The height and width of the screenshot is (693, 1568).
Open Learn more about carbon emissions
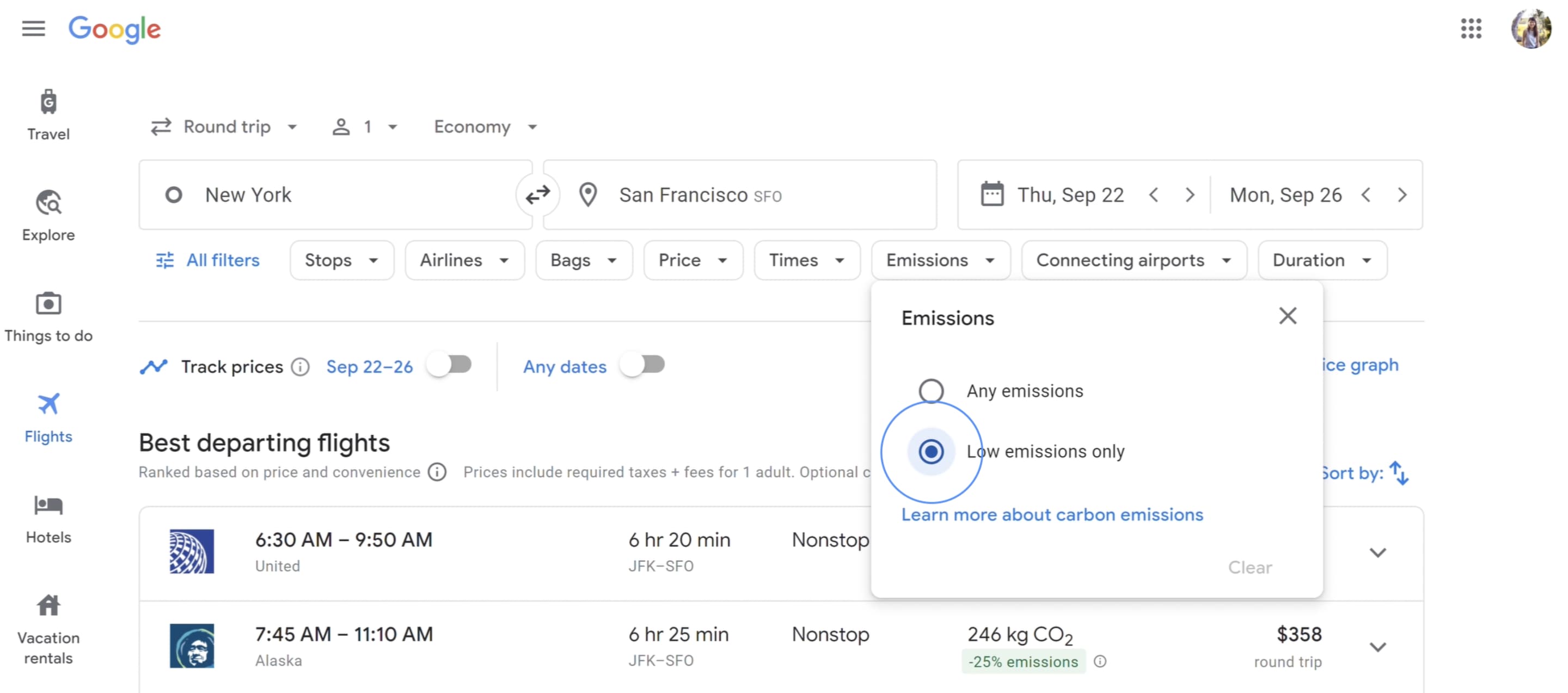coord(1052,514)
